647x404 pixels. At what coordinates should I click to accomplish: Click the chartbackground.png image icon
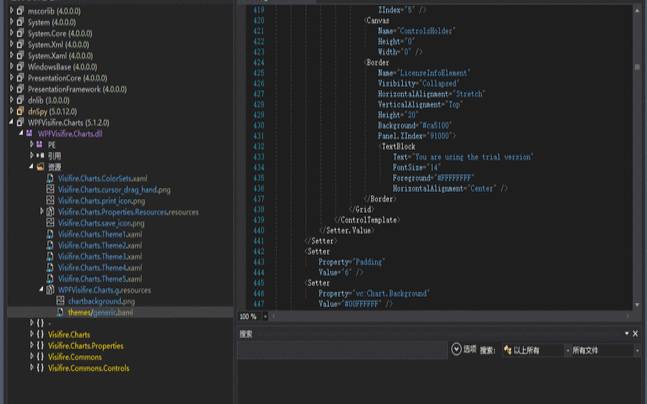pyautogui.click(x=59, y=300)
